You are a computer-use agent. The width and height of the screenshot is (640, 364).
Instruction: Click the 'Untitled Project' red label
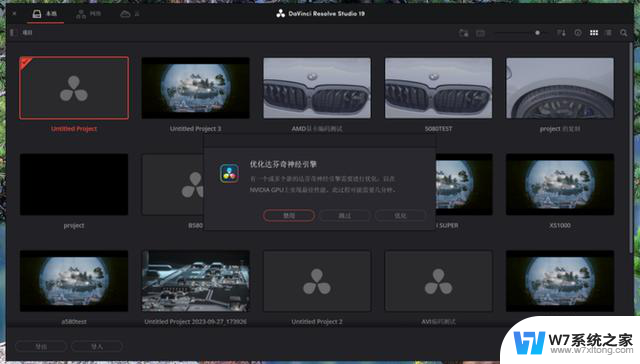click(x=74, y=129)
